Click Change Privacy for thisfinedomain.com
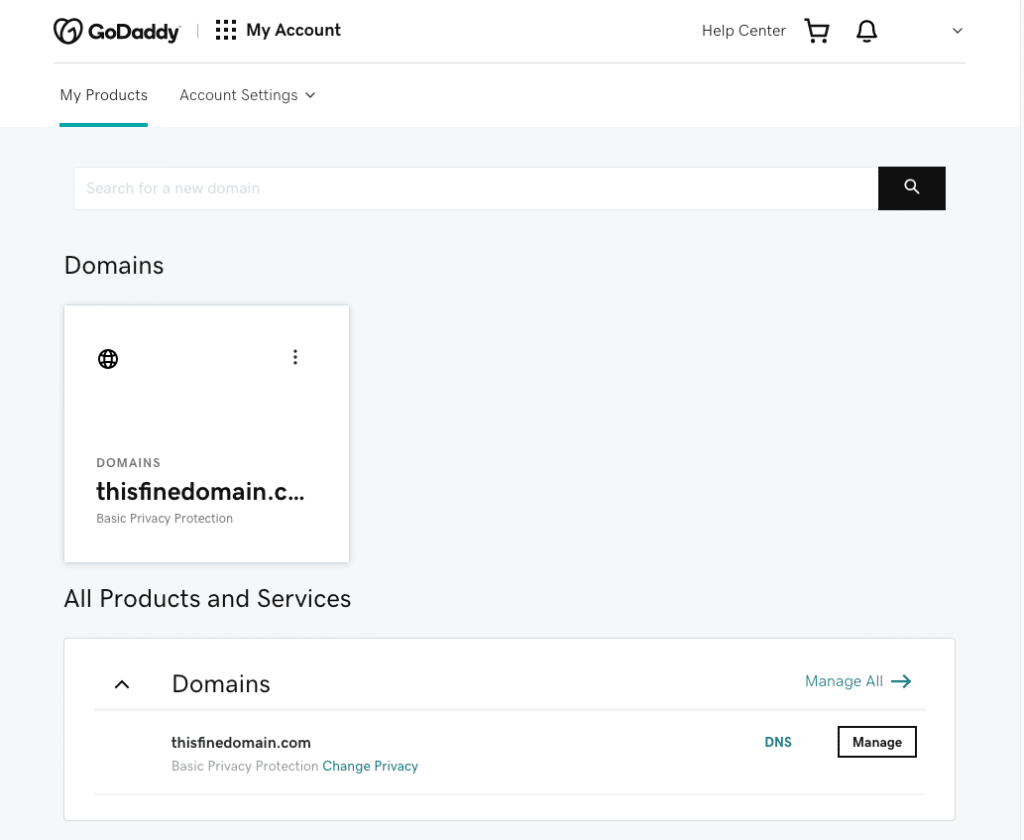Screen dimensions: 1024x840 click(x=370, y=766)
